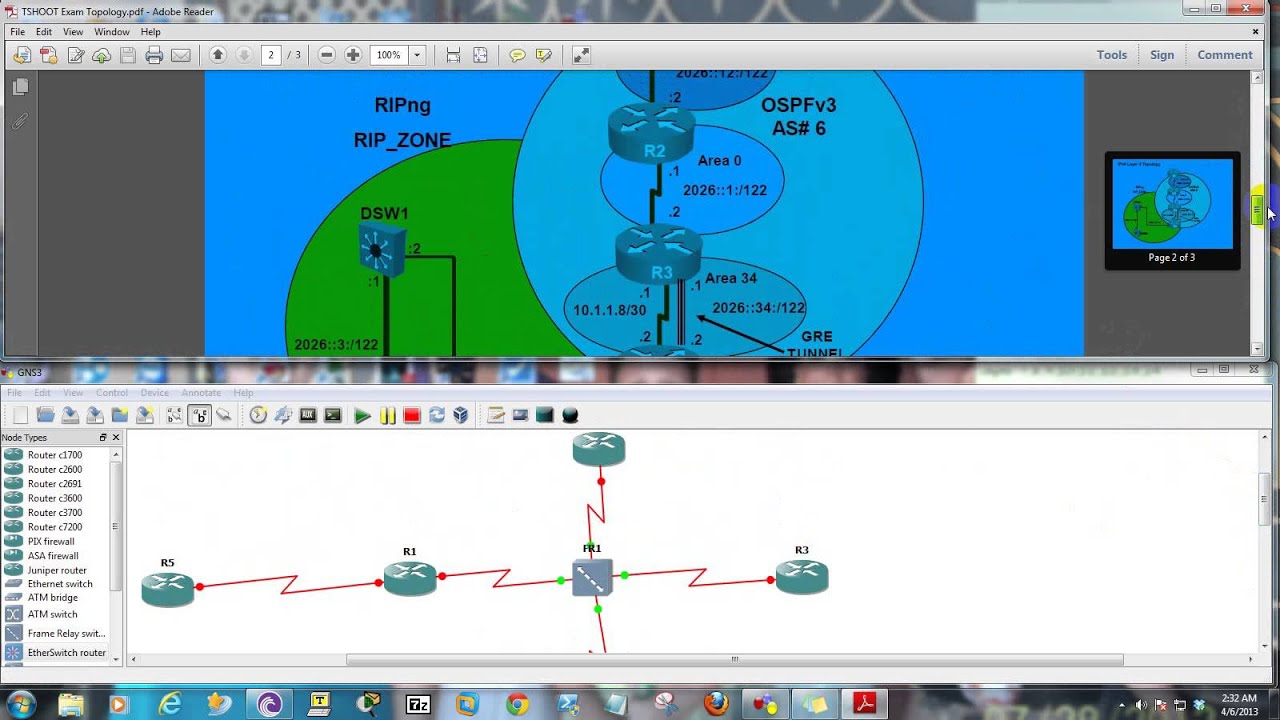
Task: Open the Device menu in GNS3
Action: point(155,393)
